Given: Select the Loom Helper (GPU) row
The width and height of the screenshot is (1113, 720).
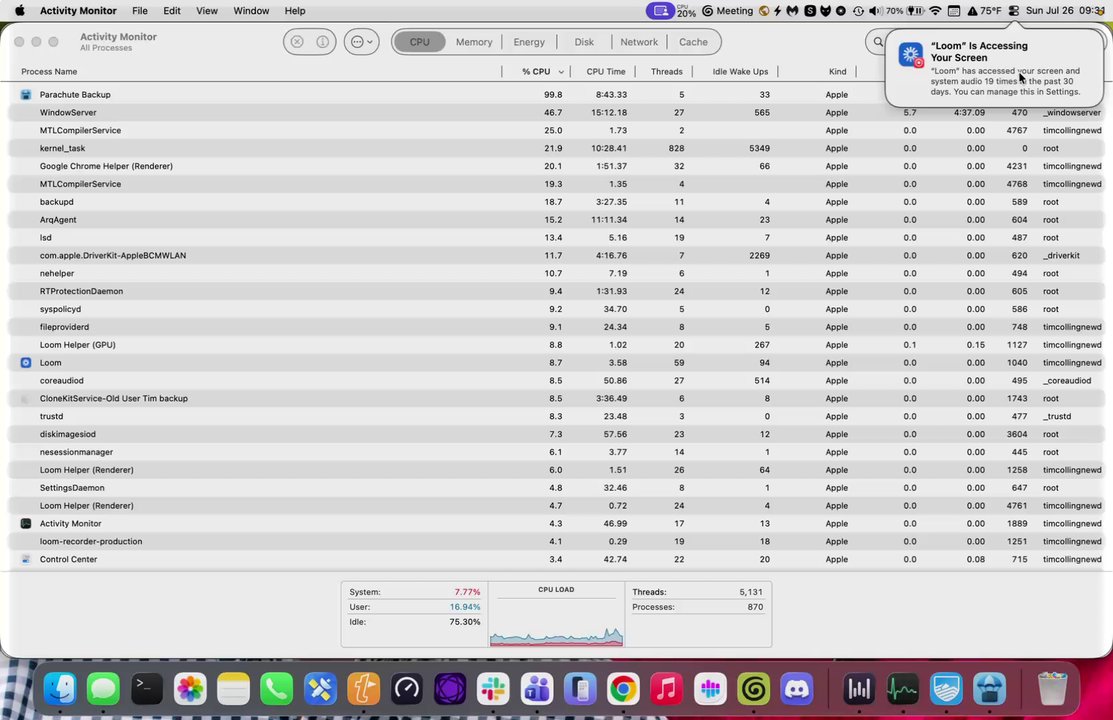Looking at the screenshot, I should pyautogui.click(x=556, y=344).
